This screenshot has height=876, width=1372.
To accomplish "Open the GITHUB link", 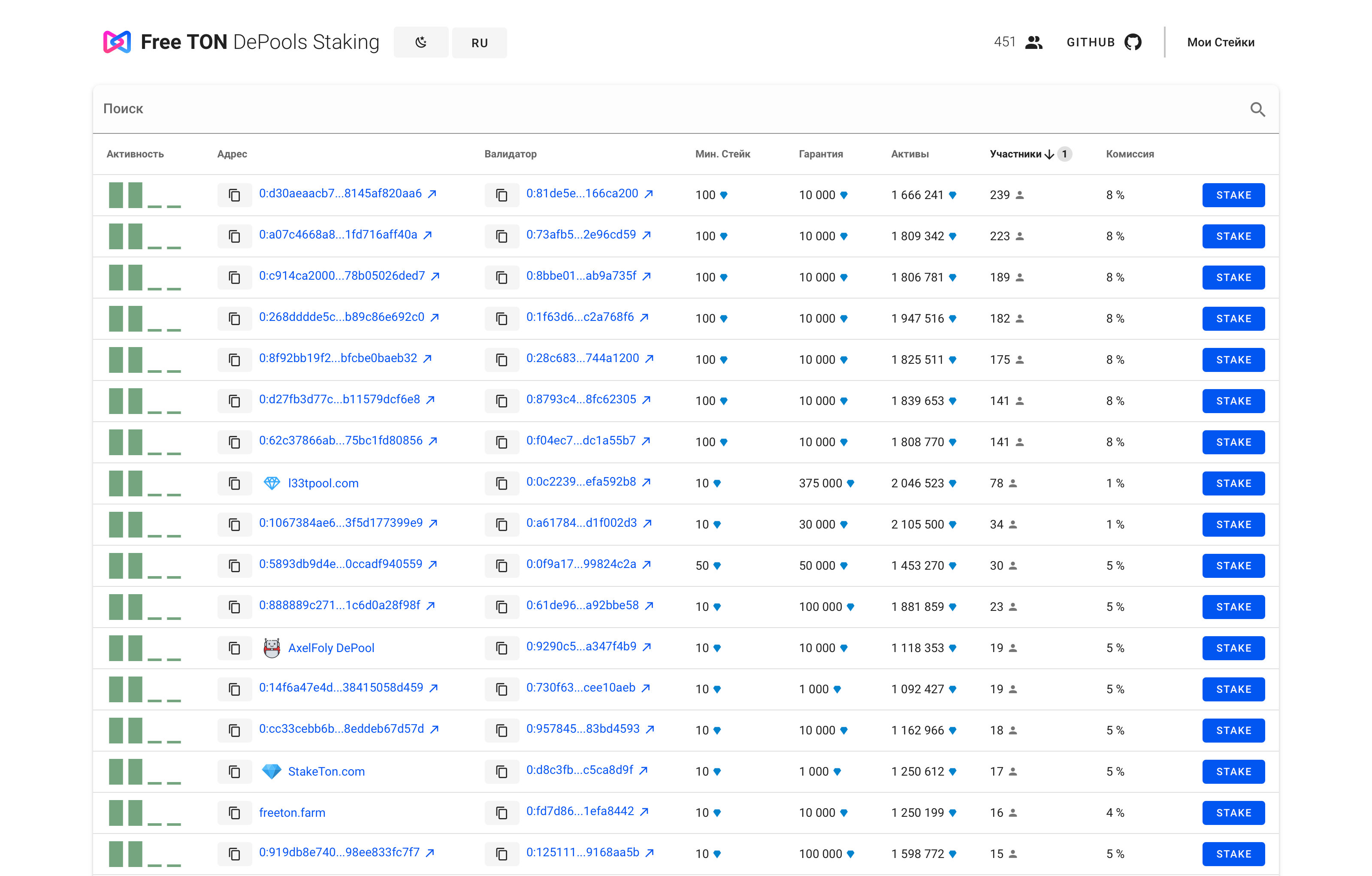I will [x=1103, y=42].
